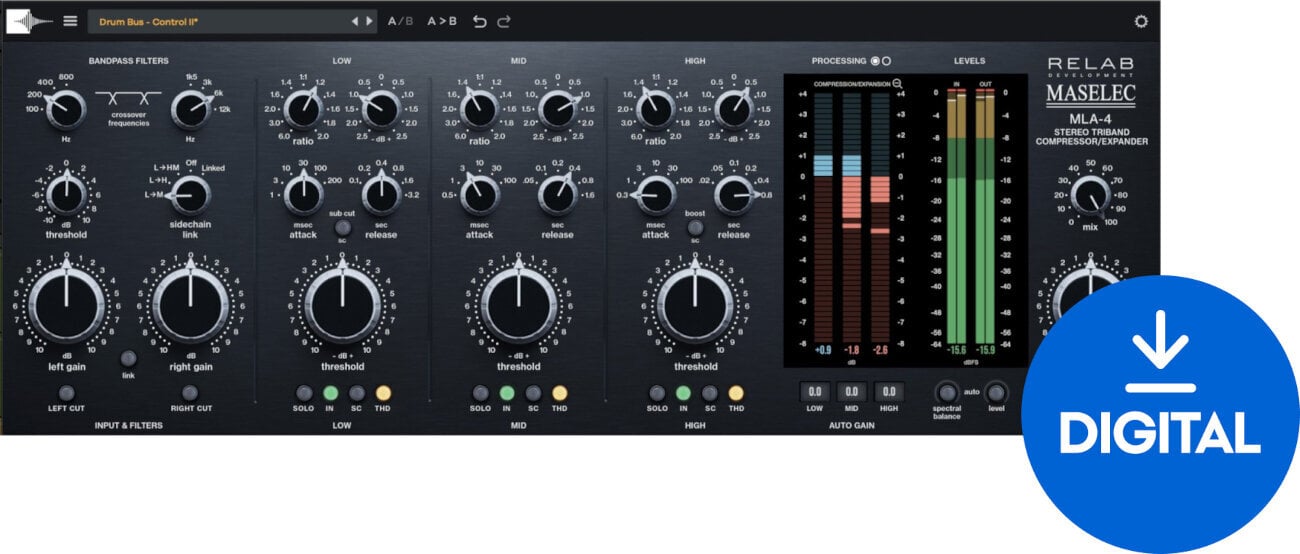Click the mix percentage knob
Screen dimensions: 1300x554
point(1089,194)
